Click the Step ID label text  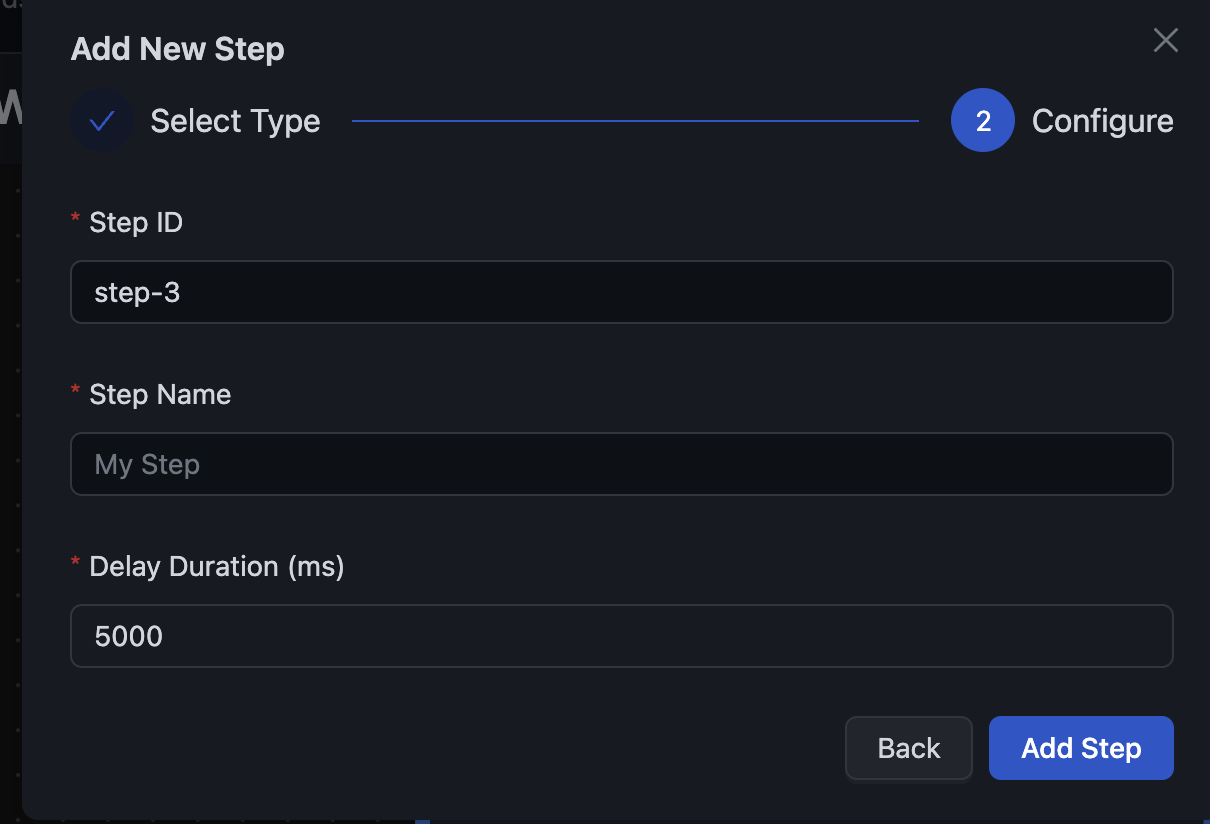tap(136, 222)
